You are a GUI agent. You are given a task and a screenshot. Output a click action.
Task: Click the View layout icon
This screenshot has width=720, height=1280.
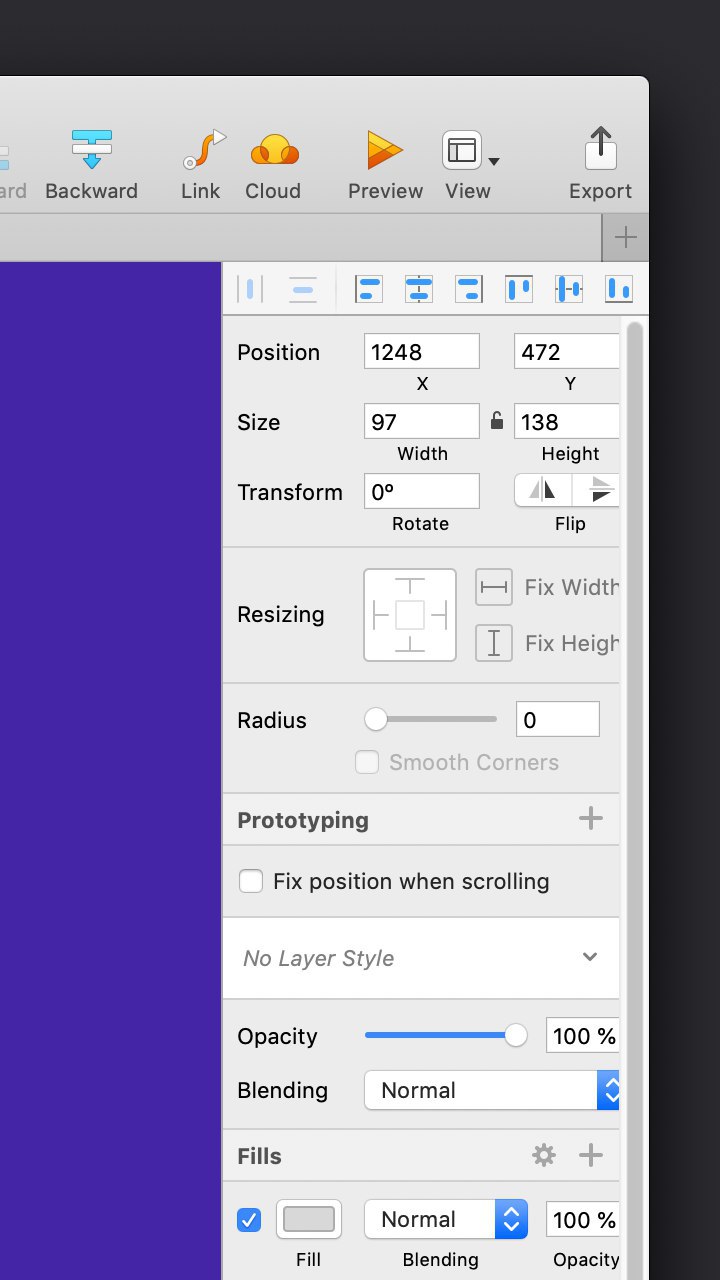point(462,150)
